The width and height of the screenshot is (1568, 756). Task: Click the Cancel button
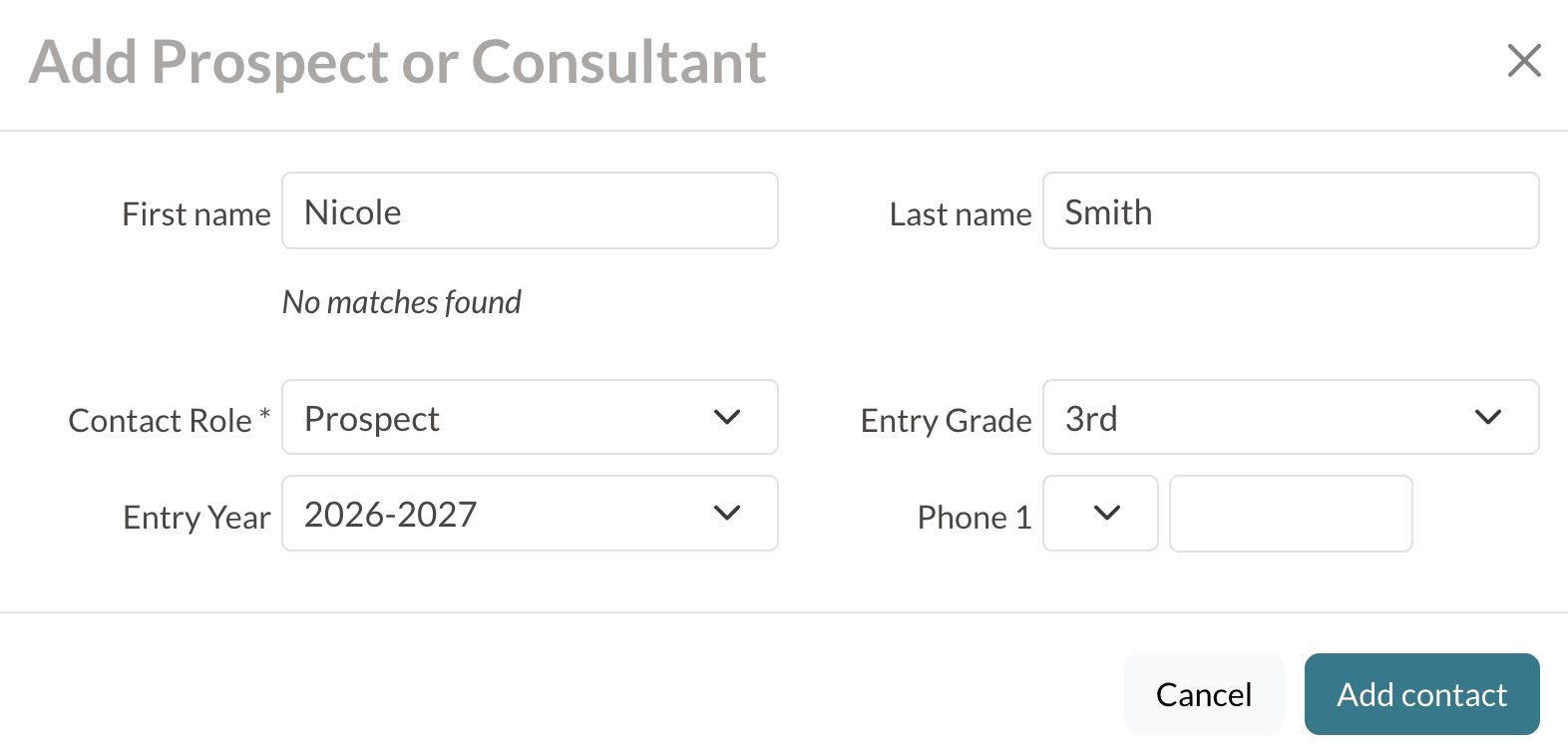[1204, 693]
